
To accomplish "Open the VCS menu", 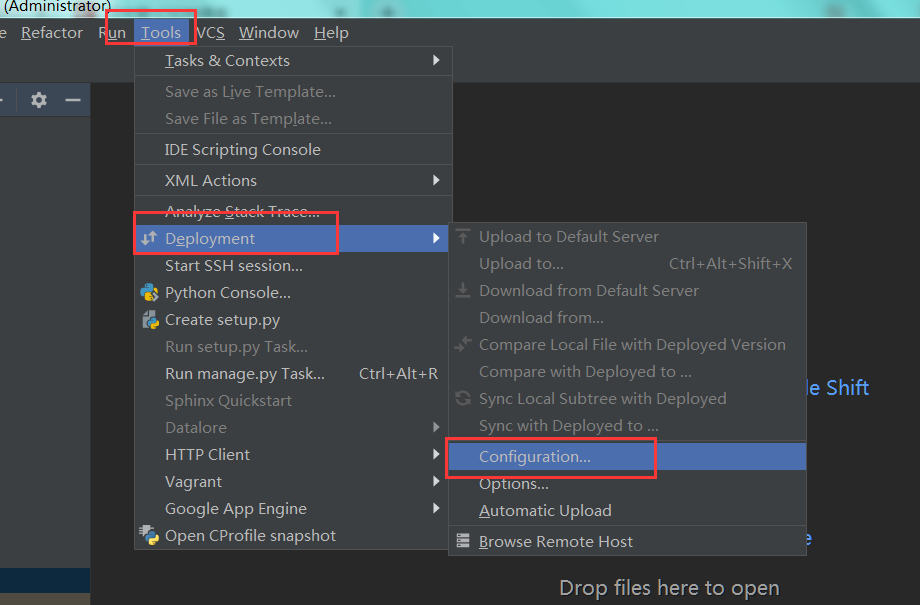I will [210, 33].
